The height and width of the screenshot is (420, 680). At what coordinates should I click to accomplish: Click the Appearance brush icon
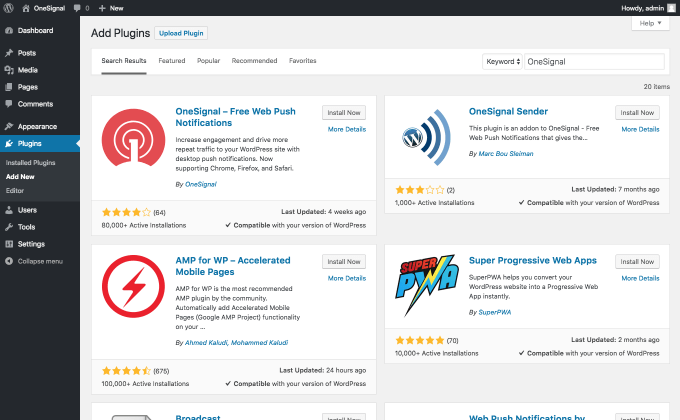9,126
